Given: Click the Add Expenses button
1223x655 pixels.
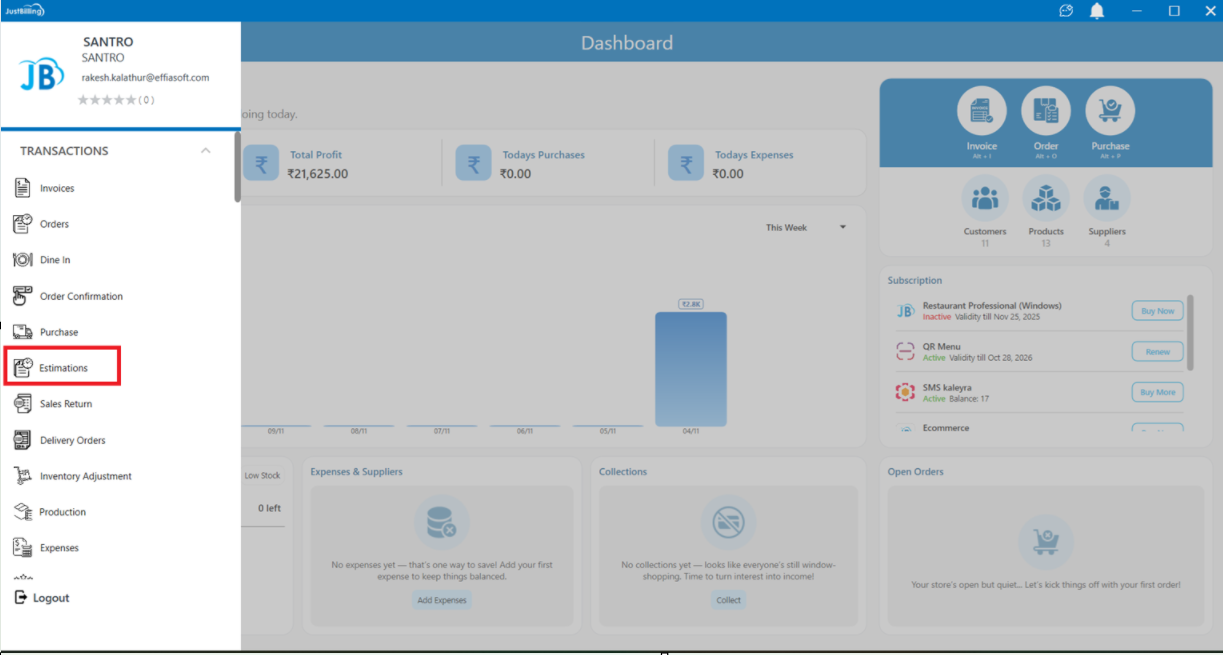Looking at the screenshot, I should 442,600.
